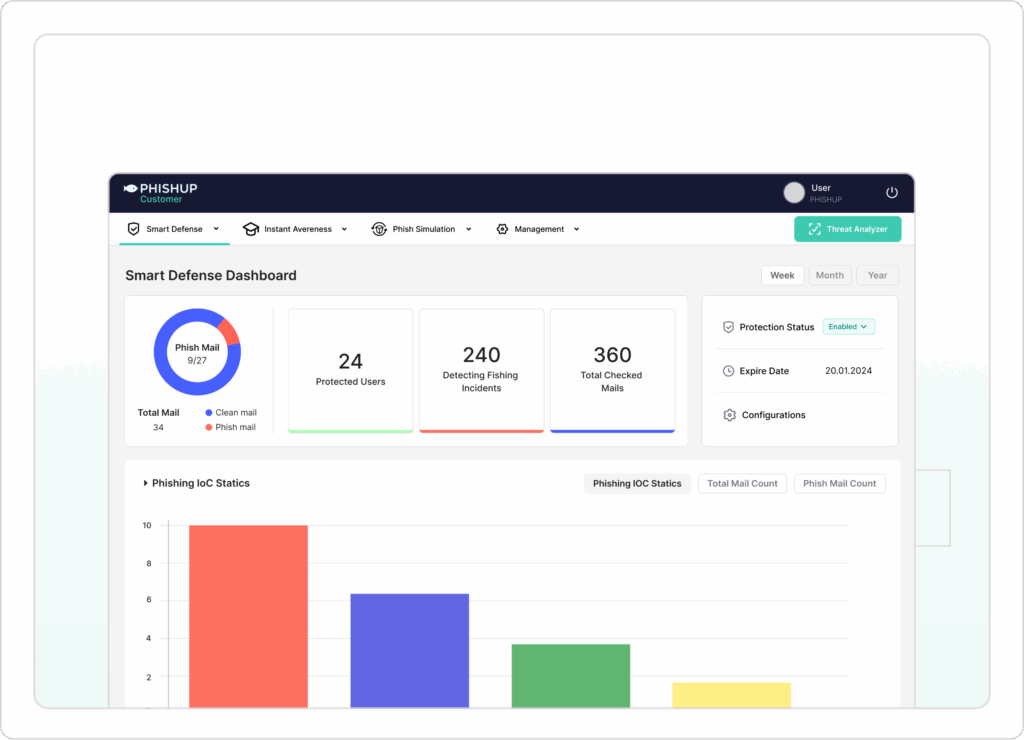This screenshot has height=740, width=1024.
Task: Click the Smart Defense shield icon
Action: 133,229
